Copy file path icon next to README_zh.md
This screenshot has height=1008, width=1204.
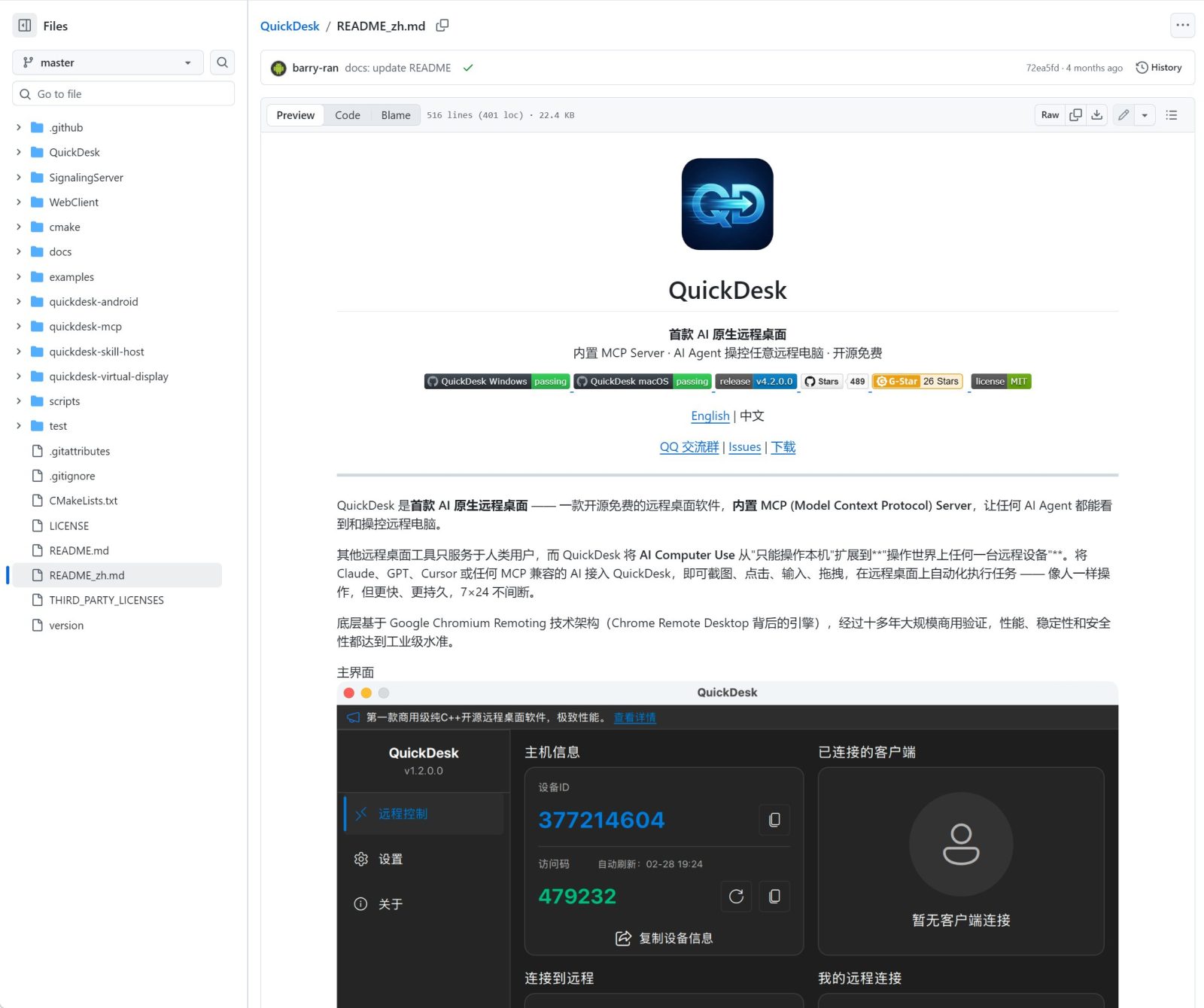[442, 26]
